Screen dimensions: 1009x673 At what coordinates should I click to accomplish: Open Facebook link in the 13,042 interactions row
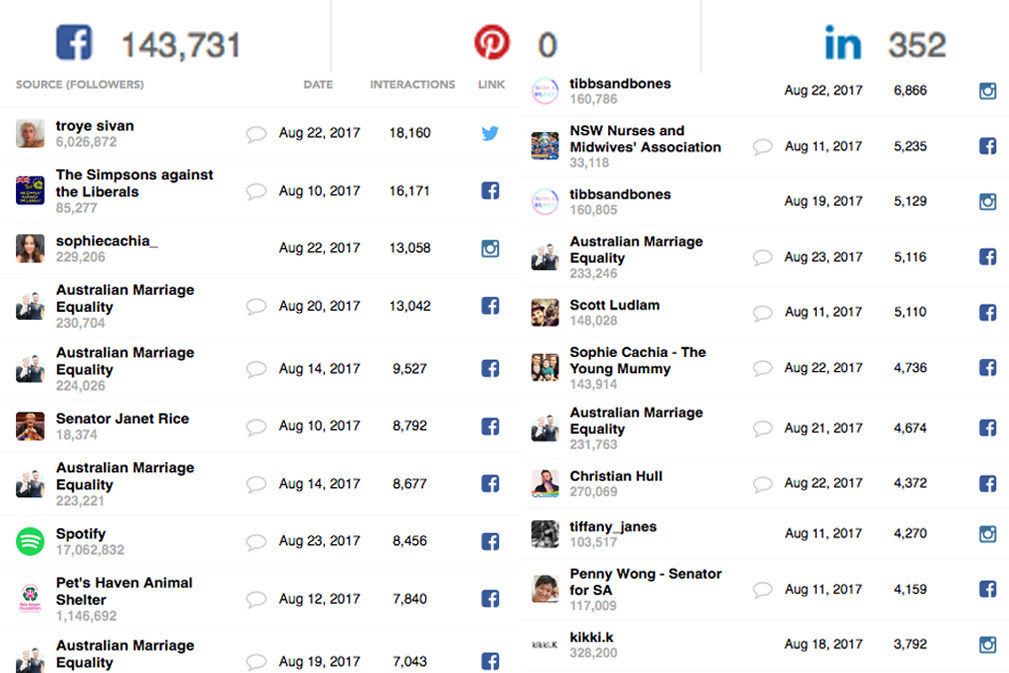[490, 306]
